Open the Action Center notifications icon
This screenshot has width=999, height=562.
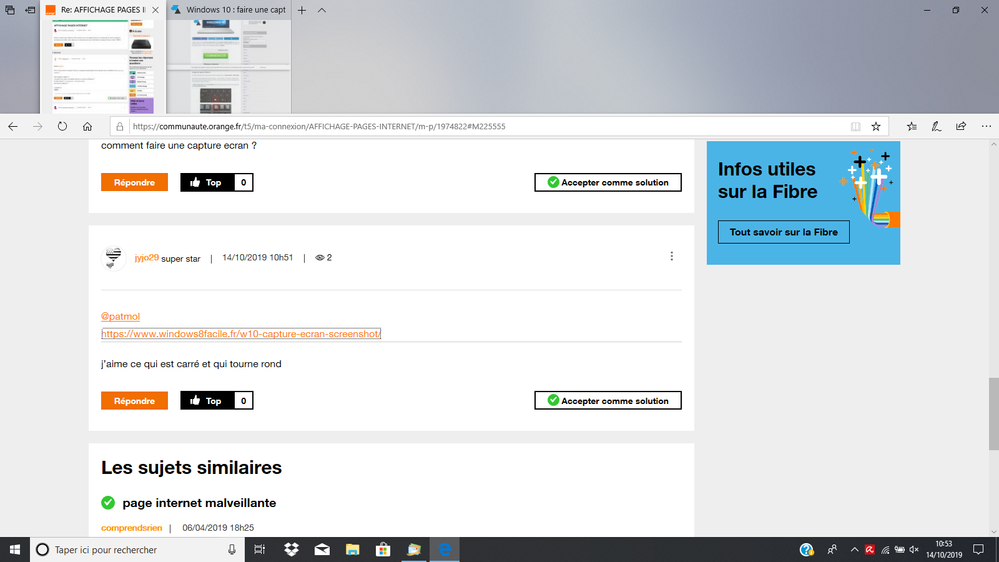(x=979, y=549)
